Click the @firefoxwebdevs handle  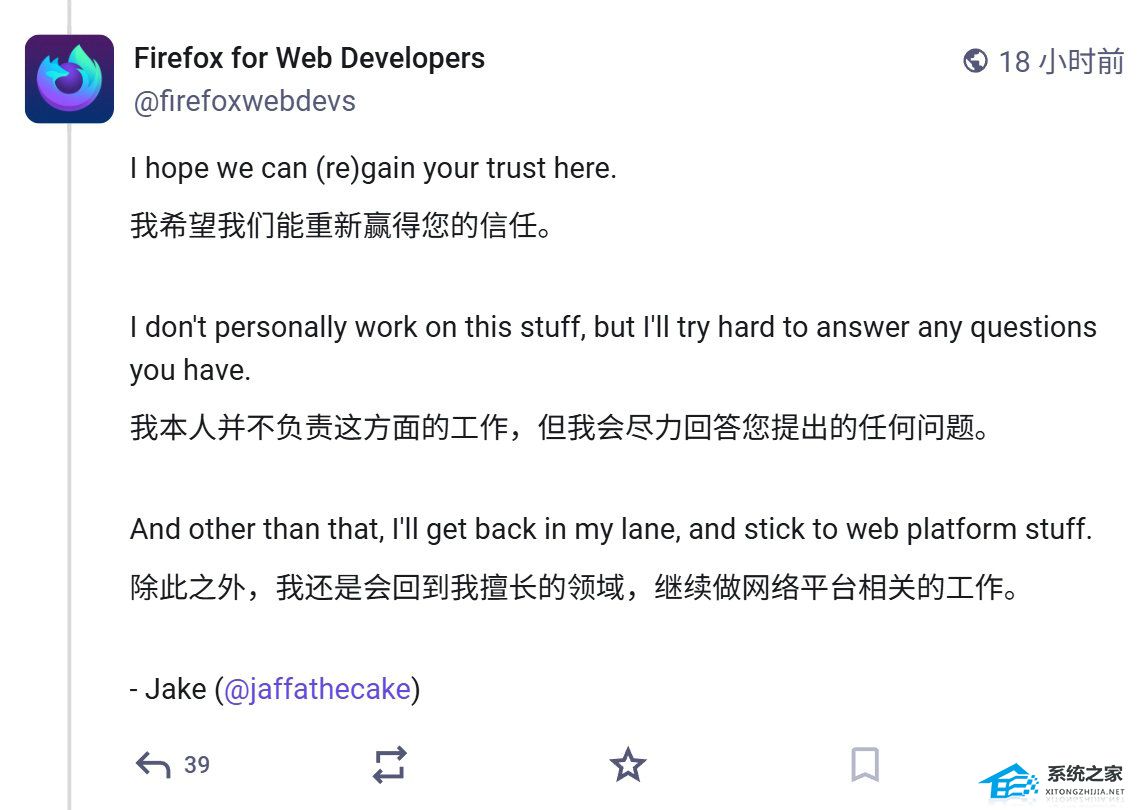click(244, 101)
